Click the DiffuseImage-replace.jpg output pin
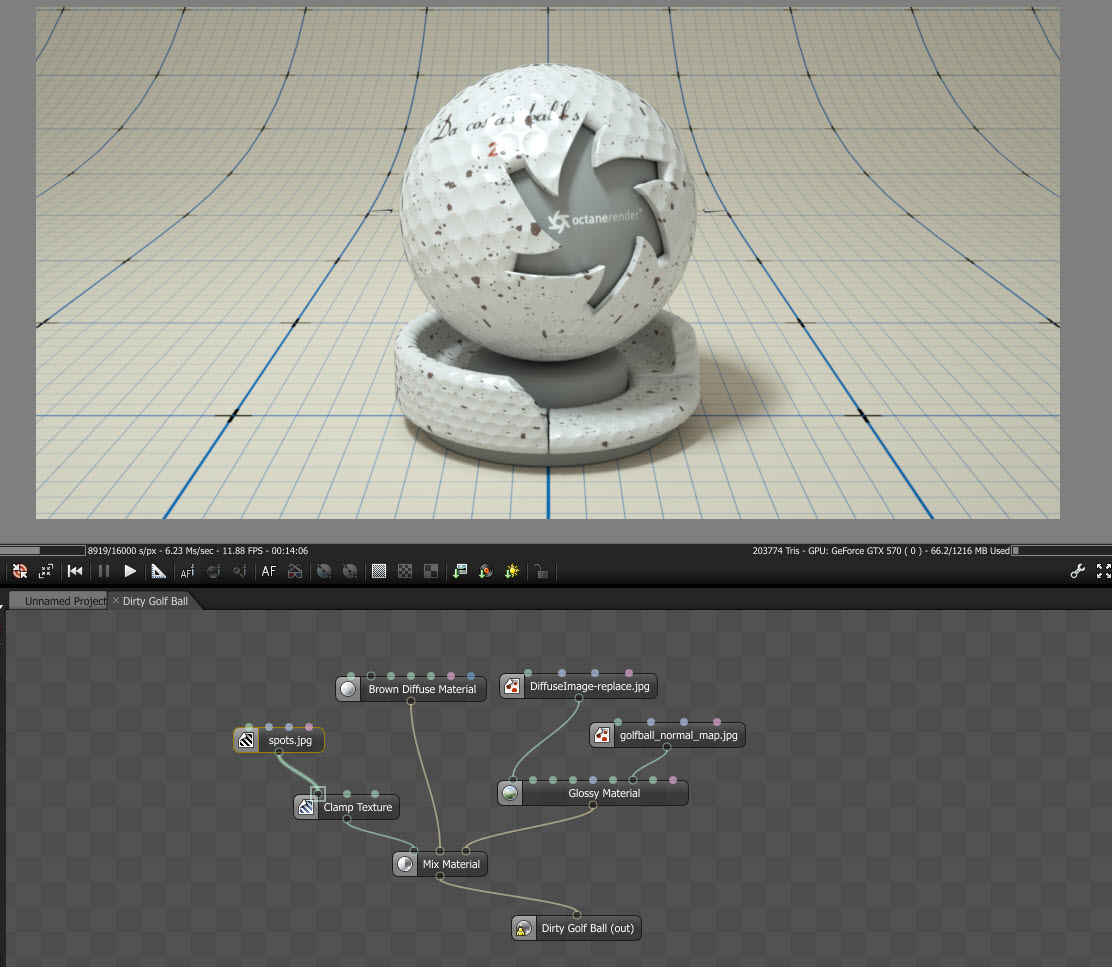 [x=579, y=698]
